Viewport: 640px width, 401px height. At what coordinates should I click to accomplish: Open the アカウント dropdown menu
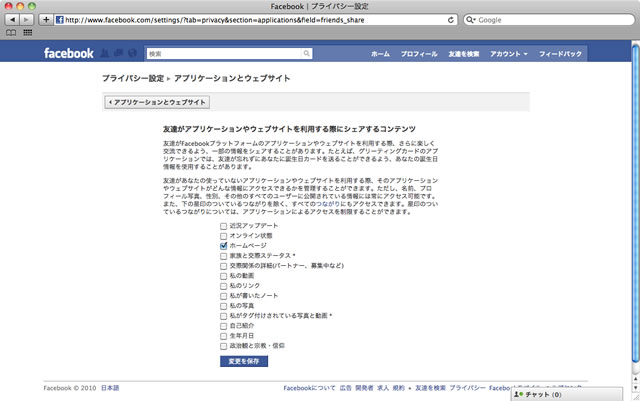(x=509, y=54)
